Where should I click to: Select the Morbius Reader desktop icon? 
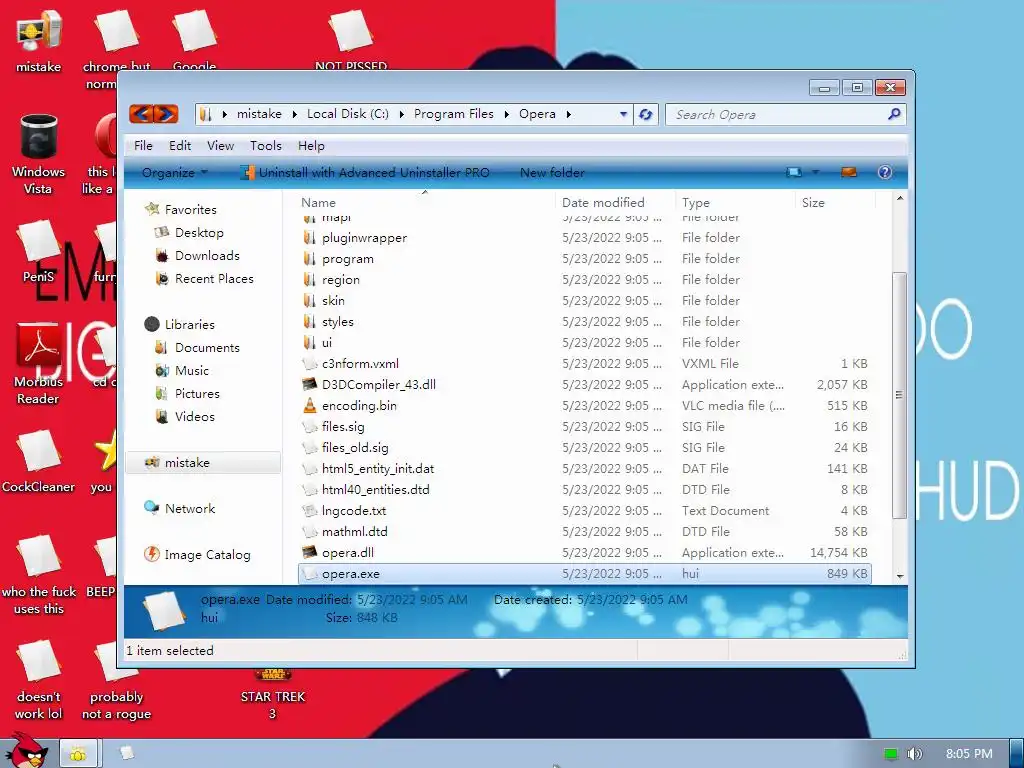38,364
